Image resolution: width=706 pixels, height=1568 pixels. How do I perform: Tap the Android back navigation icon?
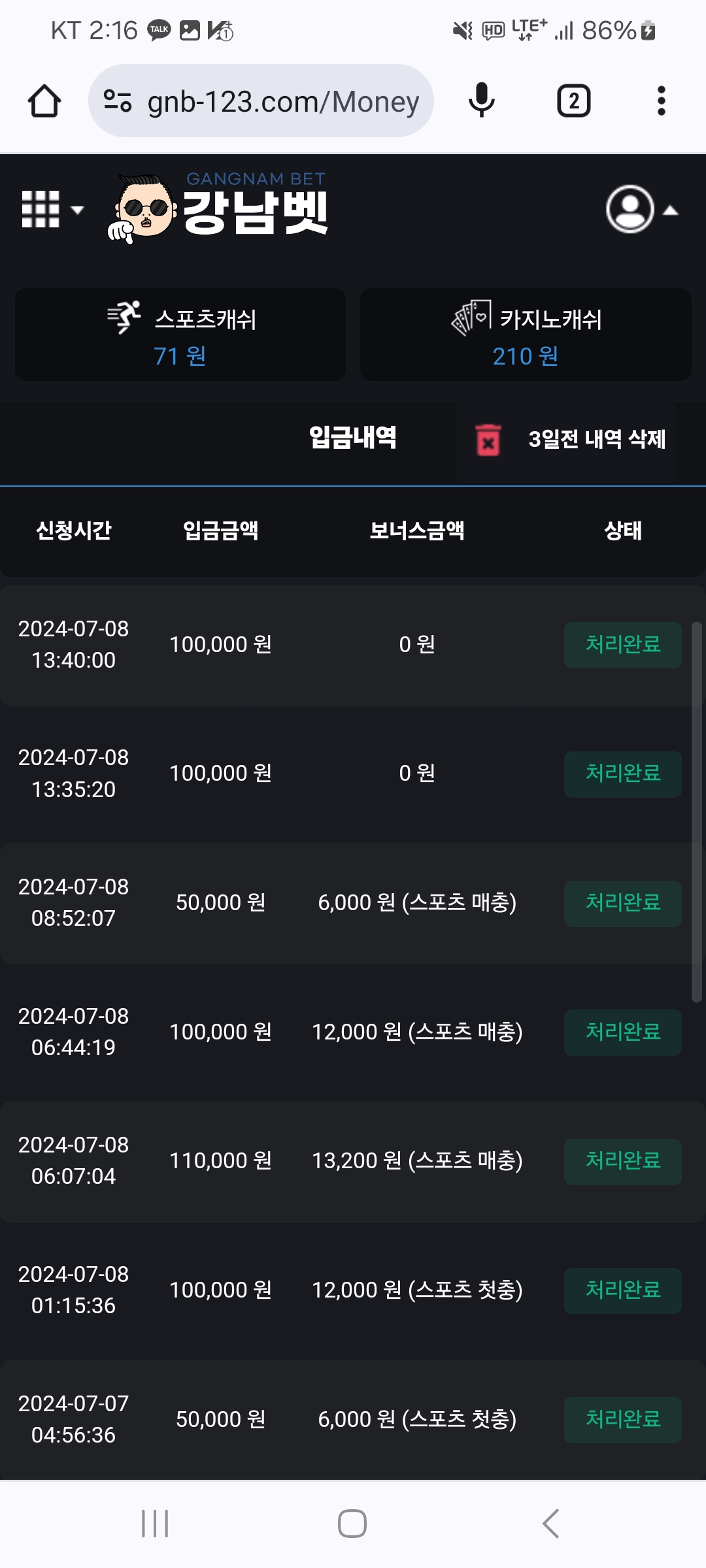pyautogui.click(x=550, y=1524)
